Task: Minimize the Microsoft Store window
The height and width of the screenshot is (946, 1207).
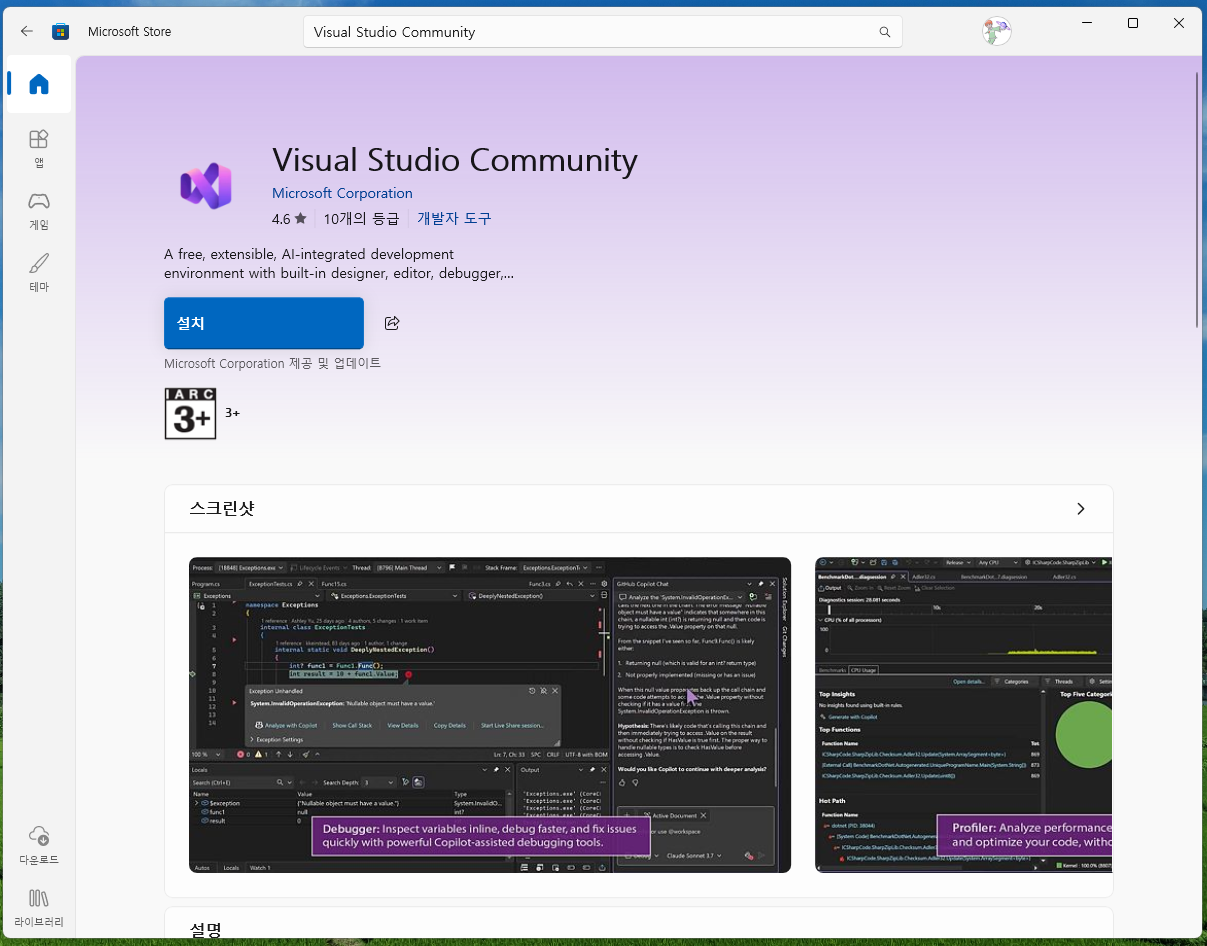Action: [x=1086, y=23]
